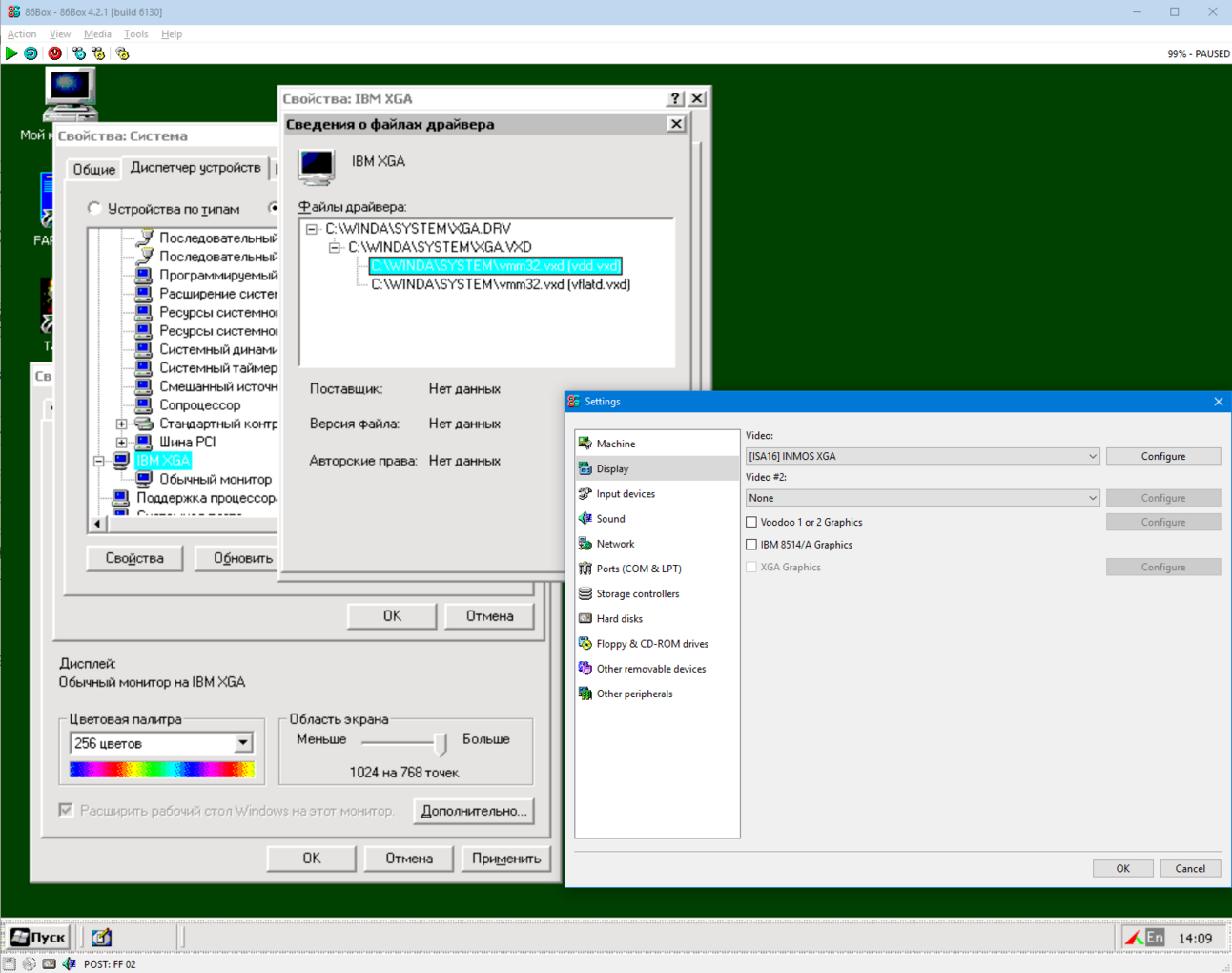Open the View menu
1232x973 pixels.
[x=60, y=33]
